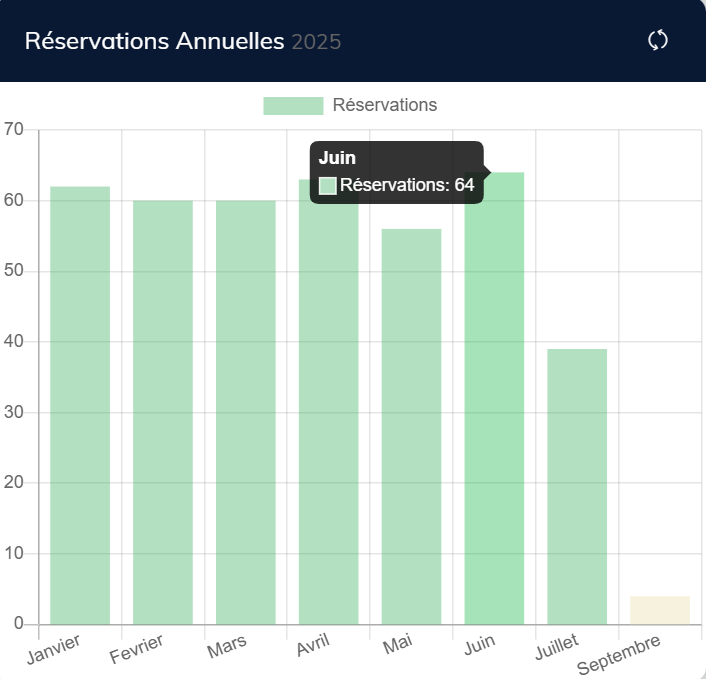Click the Juillet x-axis label
The image size is (706, 679).
click(556, 647)
